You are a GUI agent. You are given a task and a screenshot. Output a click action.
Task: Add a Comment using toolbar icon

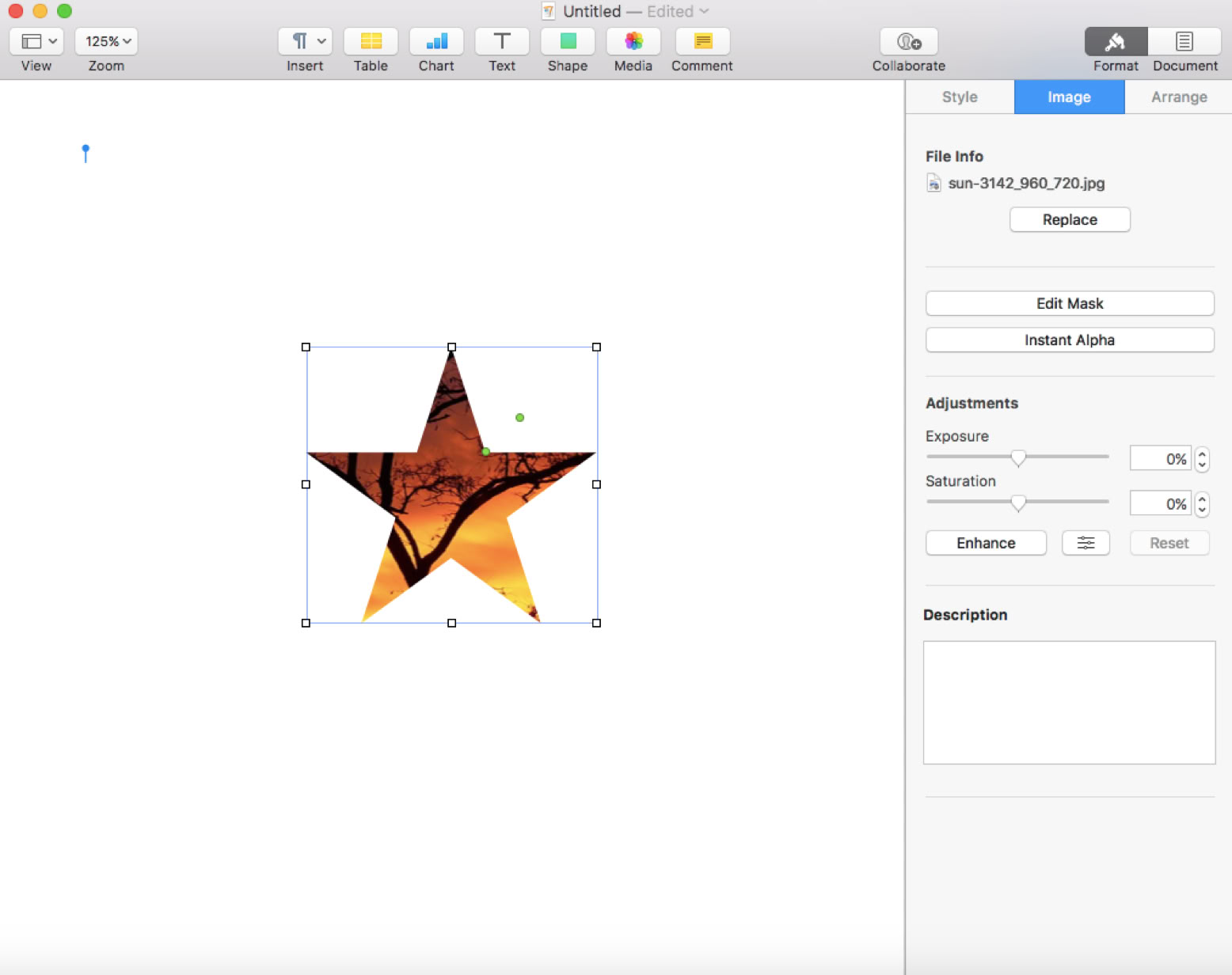point(702,42)
